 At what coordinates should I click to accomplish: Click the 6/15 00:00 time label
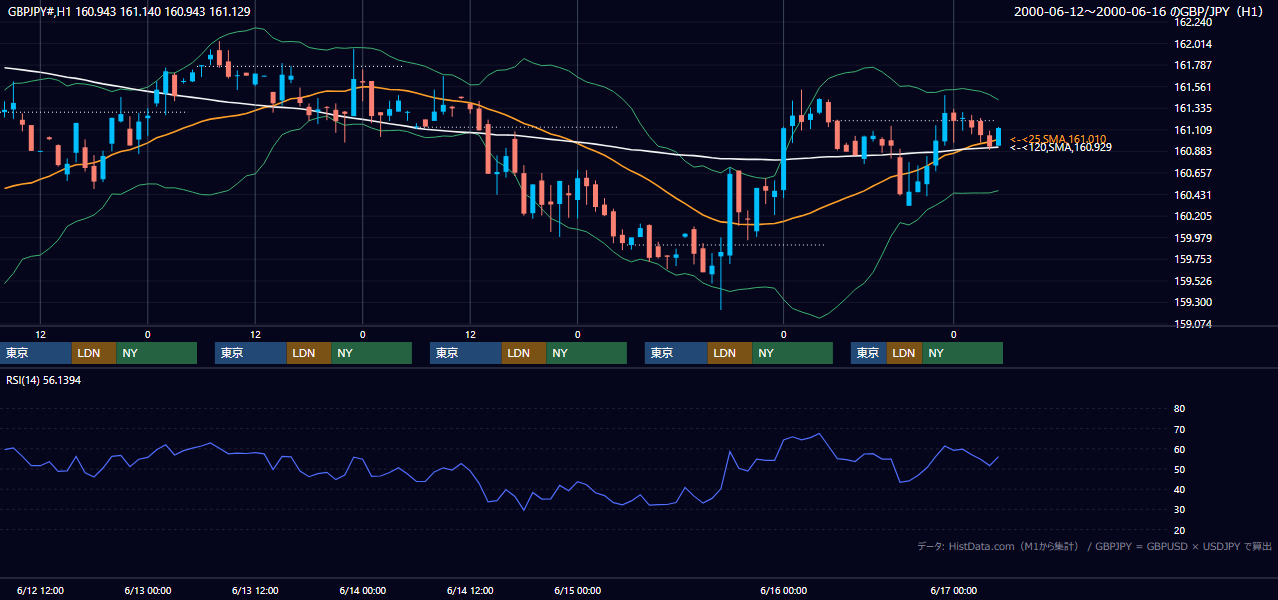pos(577,590)
